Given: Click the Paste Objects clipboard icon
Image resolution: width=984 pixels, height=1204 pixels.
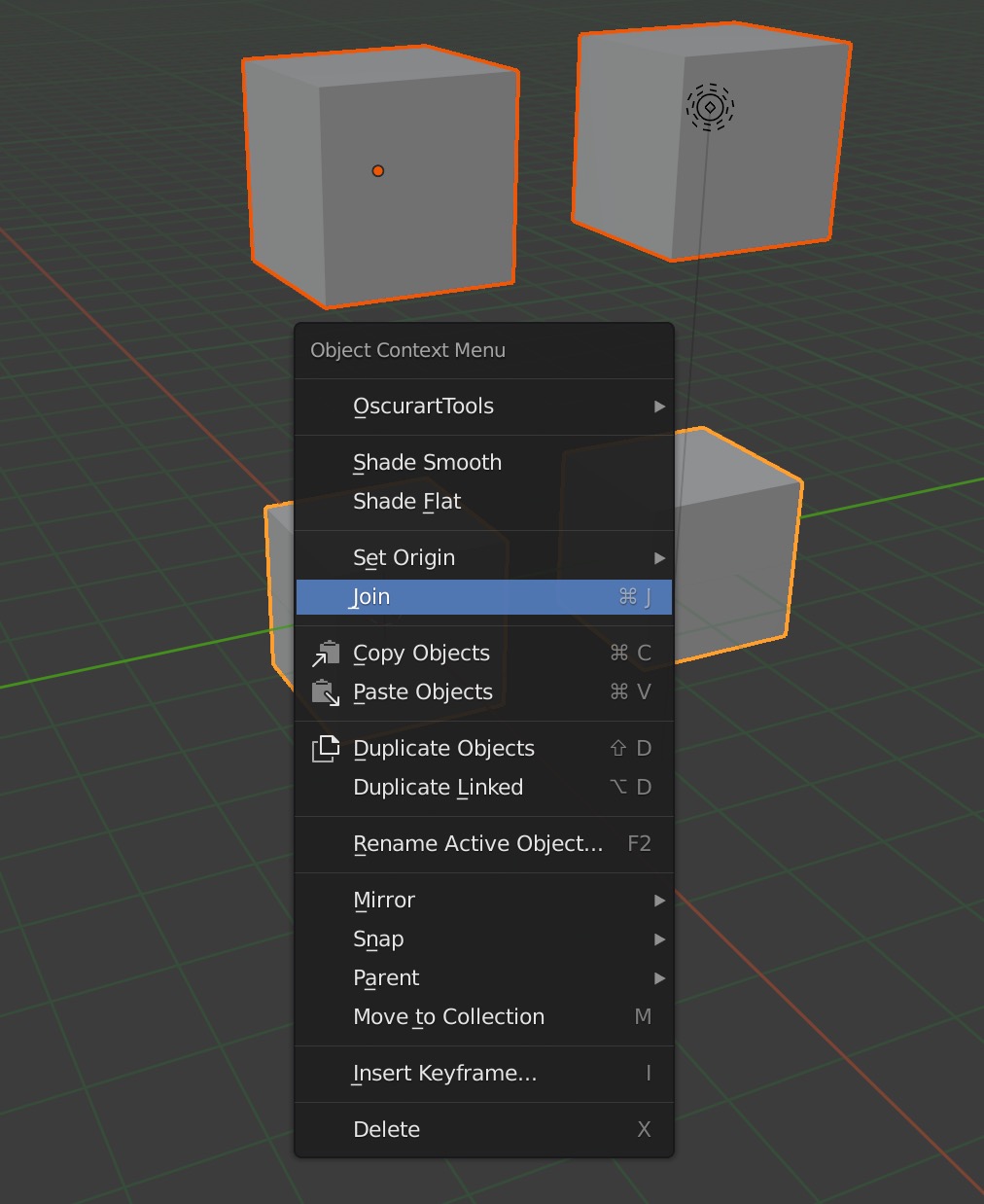Looking at the screenshot, I should (x=326, y=692).
